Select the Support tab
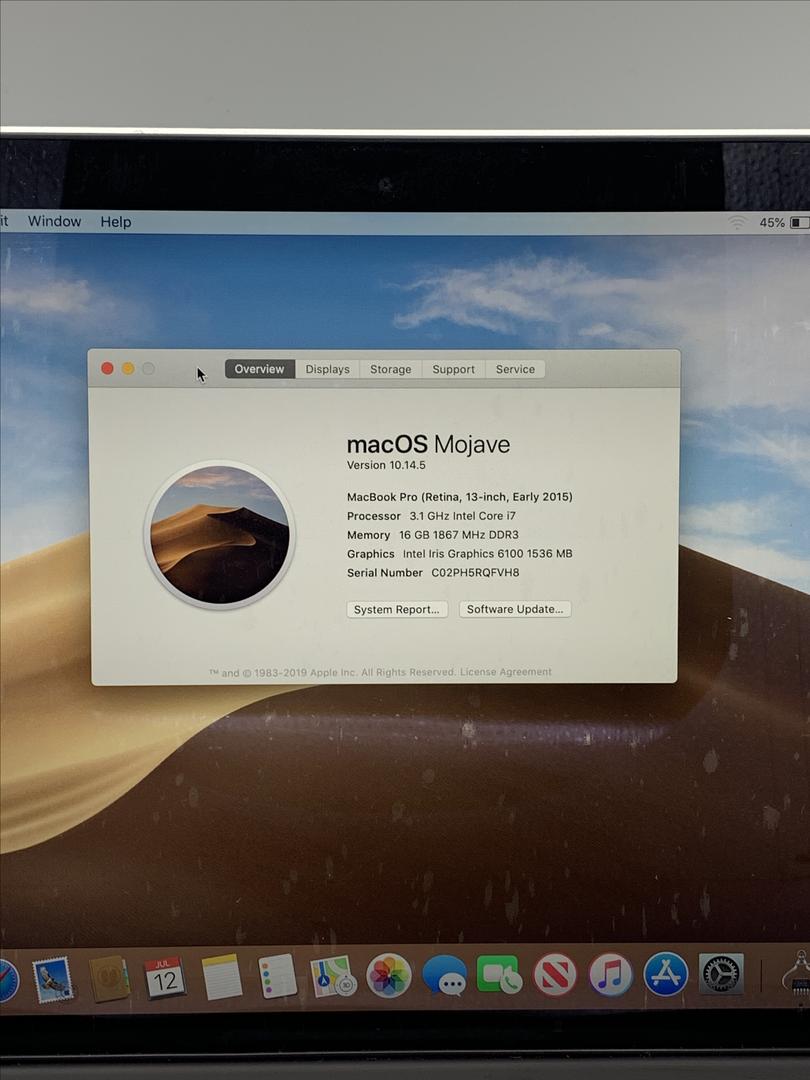The width and height of the screenshot is (810, 1080). tap(453, 369)
